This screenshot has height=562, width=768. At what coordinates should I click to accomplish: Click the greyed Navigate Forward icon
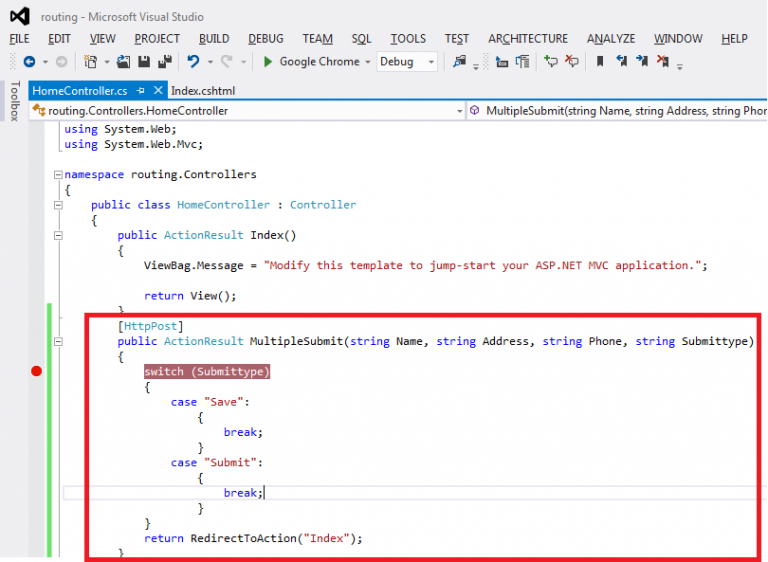[62, 62]
